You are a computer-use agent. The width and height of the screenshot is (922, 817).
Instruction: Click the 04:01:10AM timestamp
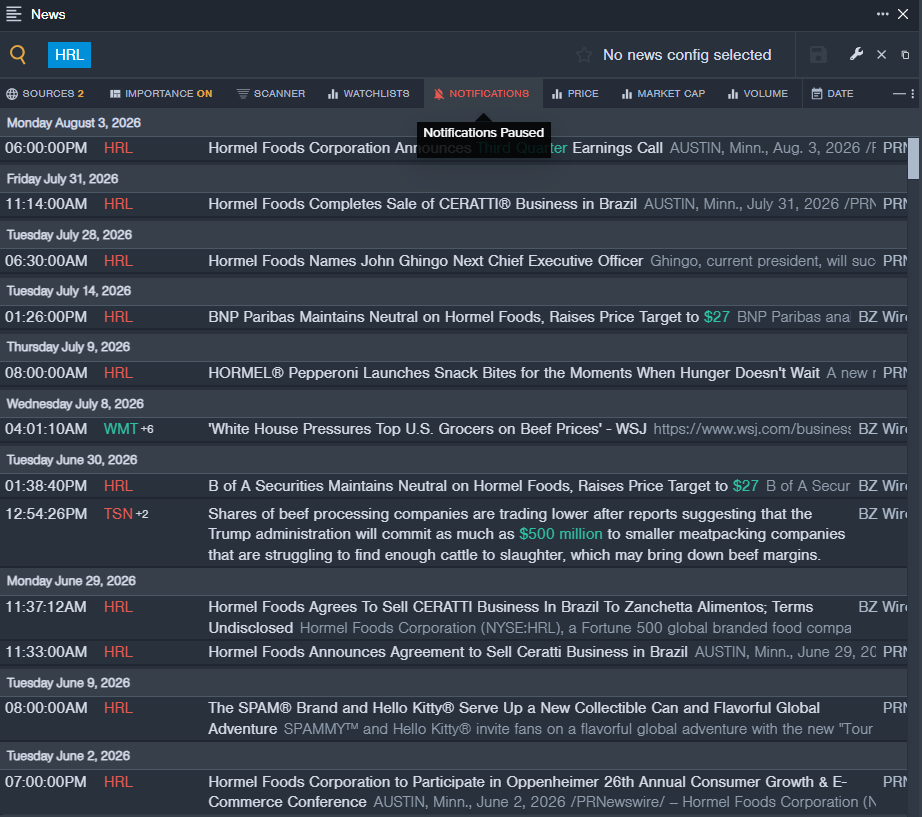(x=46, y=429)
